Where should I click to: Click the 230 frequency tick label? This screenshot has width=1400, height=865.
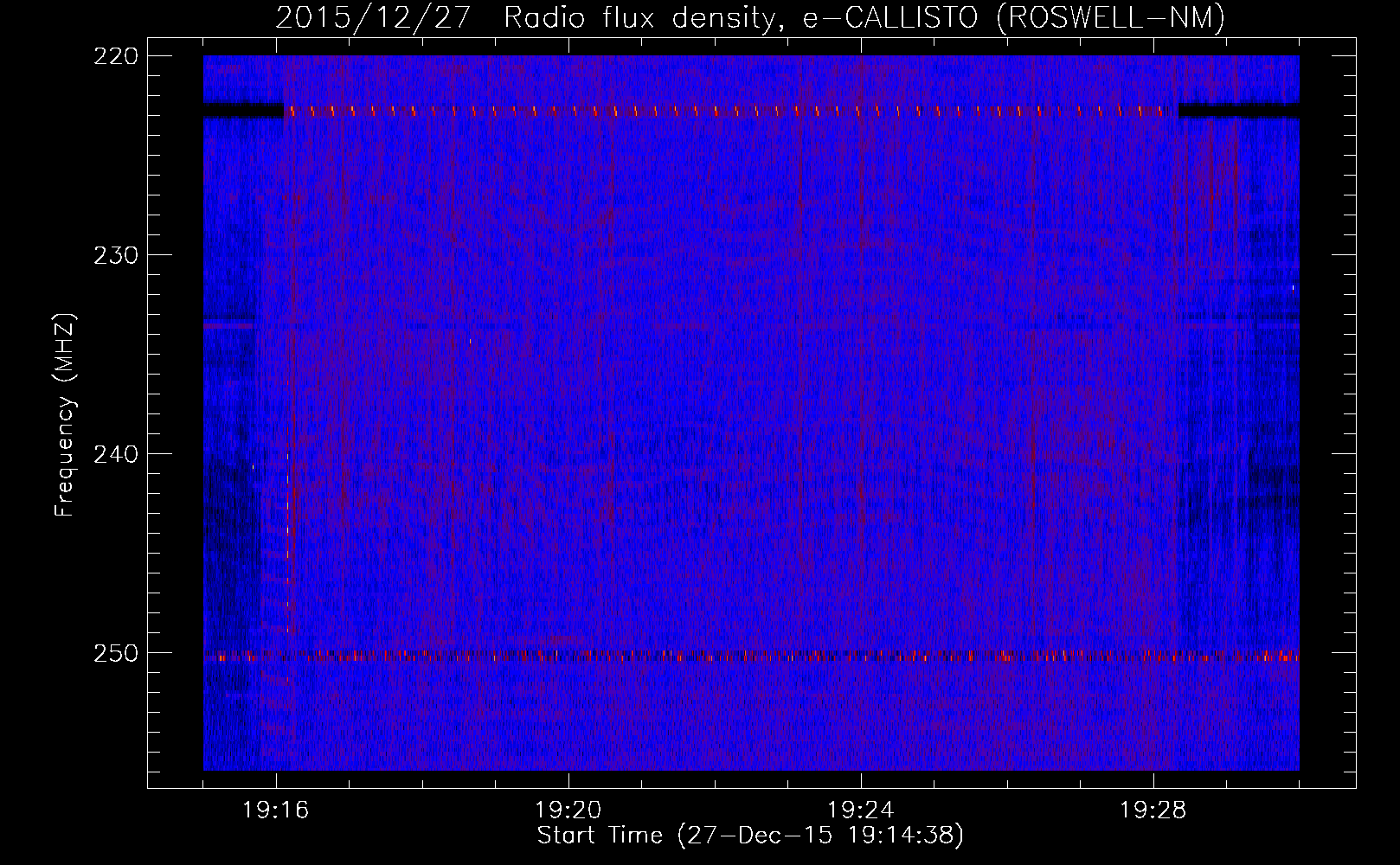click(116, 255)
